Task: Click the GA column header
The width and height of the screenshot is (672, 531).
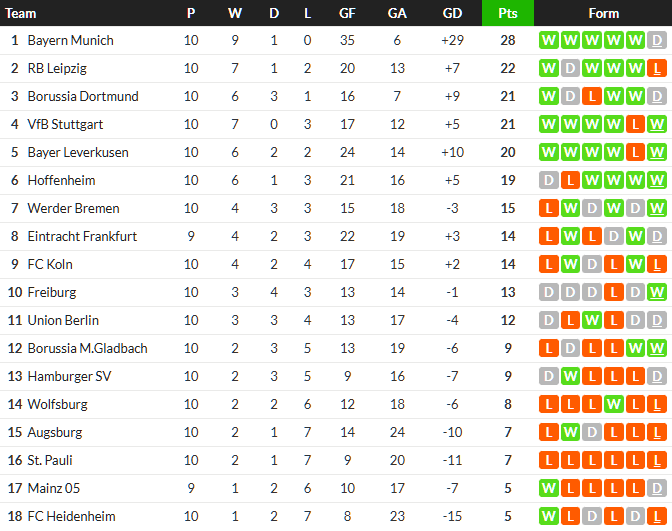Action: pos(397,13)
